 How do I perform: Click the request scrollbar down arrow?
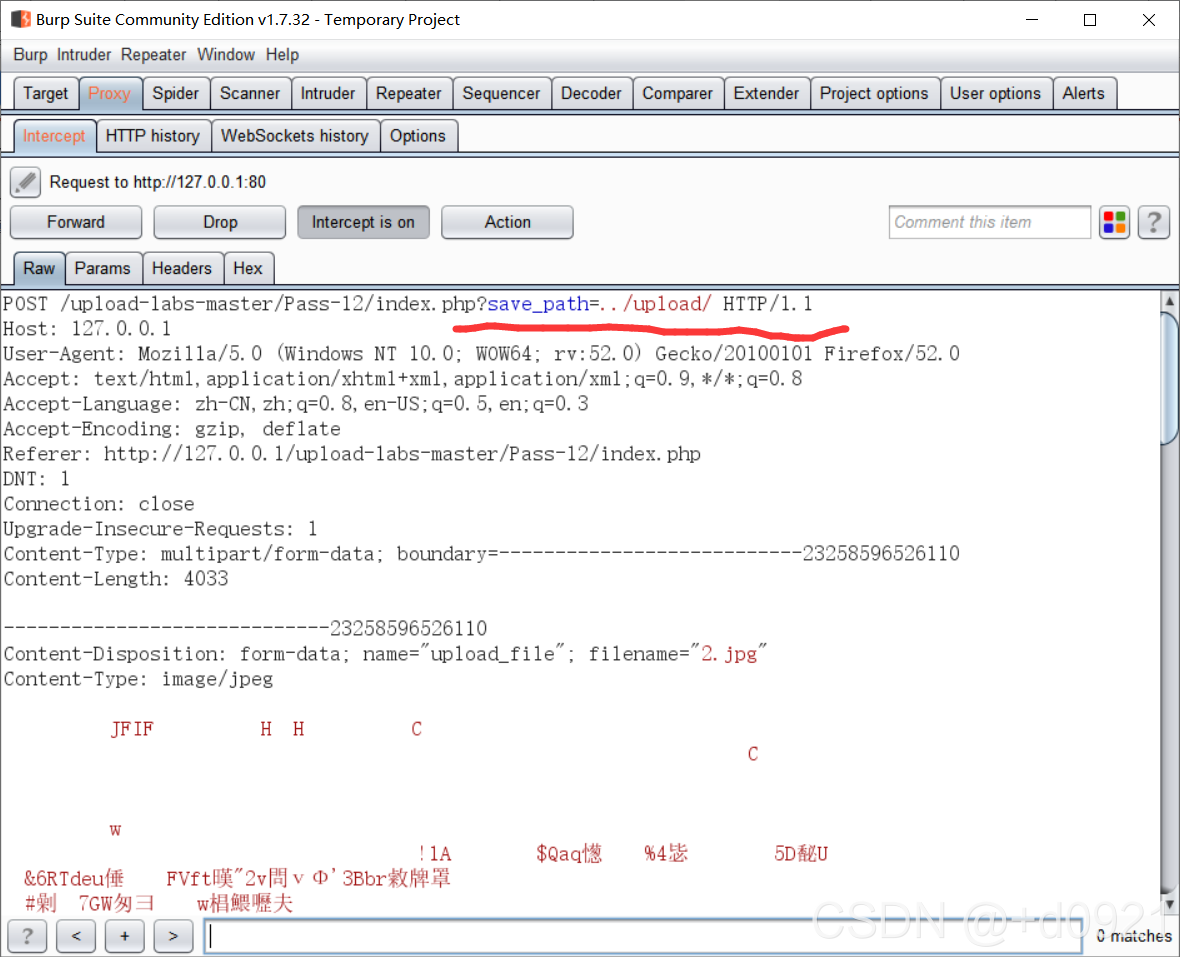pyautogui.click(x=1170, y=903)
